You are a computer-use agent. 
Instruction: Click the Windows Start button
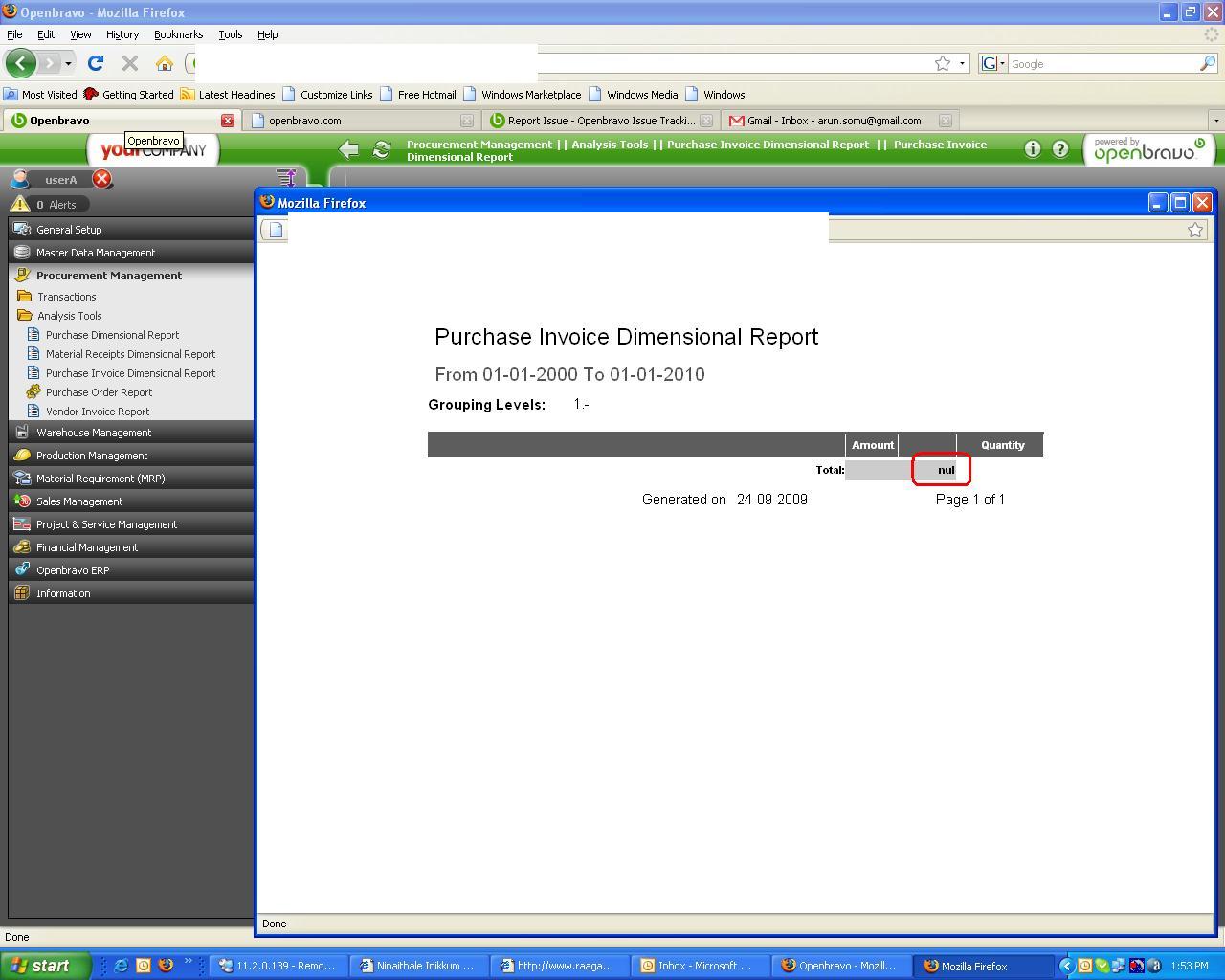(45, 966)
